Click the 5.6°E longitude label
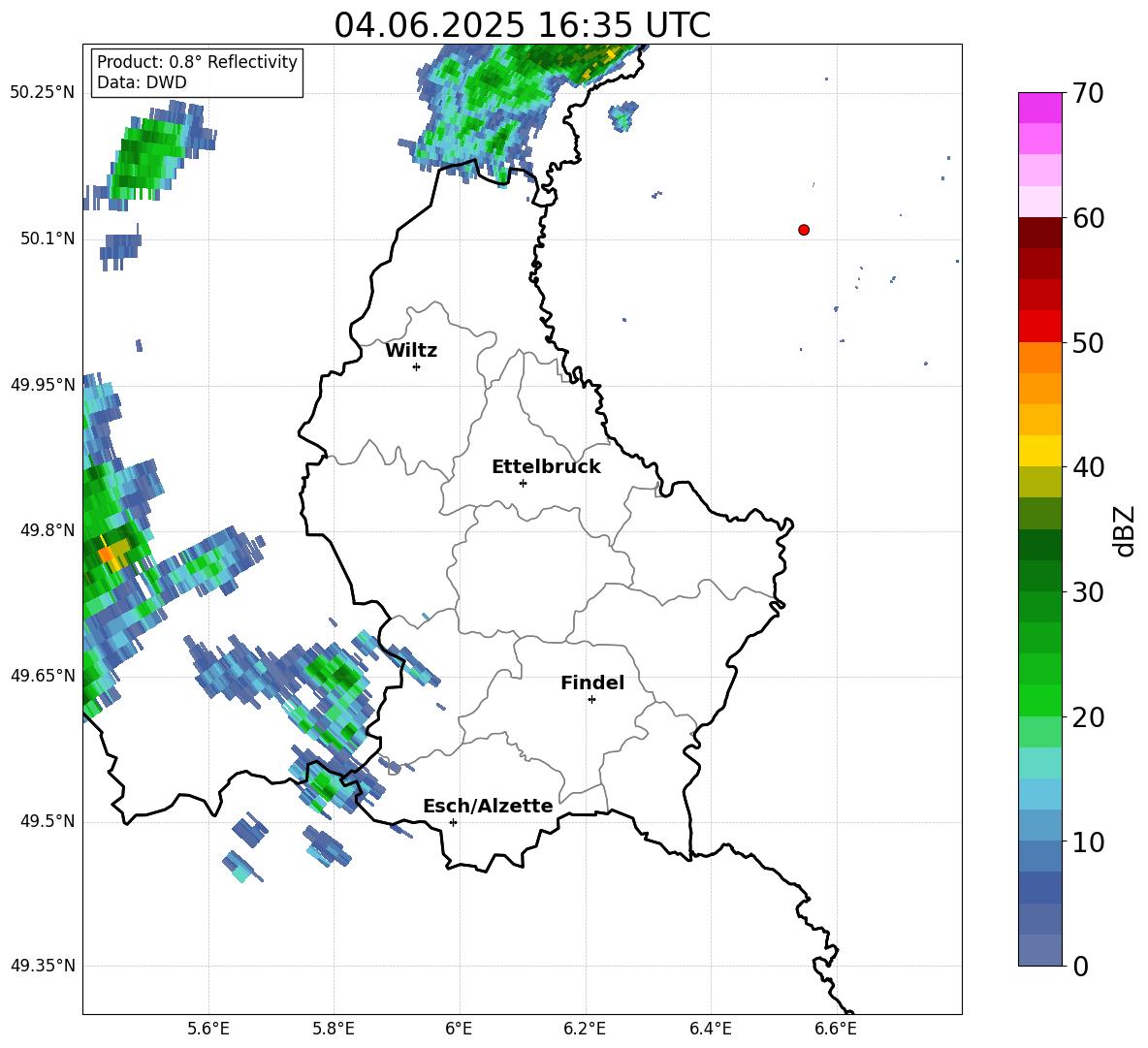The width and height of the screenshot is (1148, 1048). pyautogui.click(x=207, y=1029)
